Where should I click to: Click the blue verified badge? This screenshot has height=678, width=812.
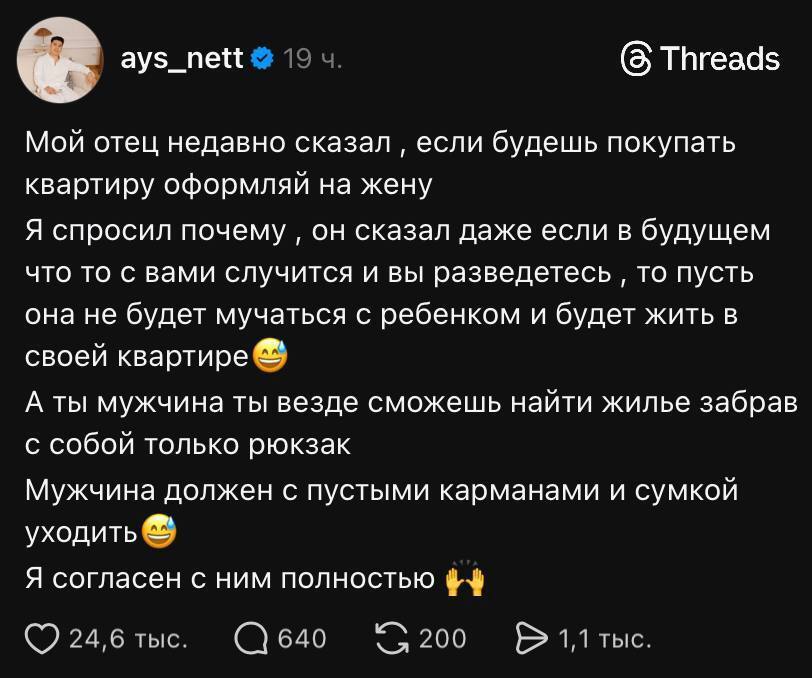coord(262,58)
